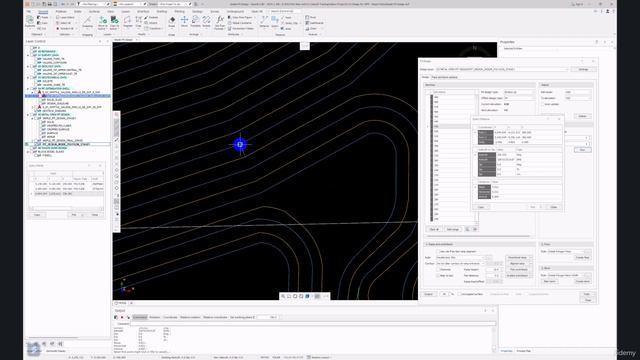Viewport: 640px width, 360px height.
Task: Toggle the 07 WASTE DUMP DESIGN layer checkbox
Action: coord(31,148)
